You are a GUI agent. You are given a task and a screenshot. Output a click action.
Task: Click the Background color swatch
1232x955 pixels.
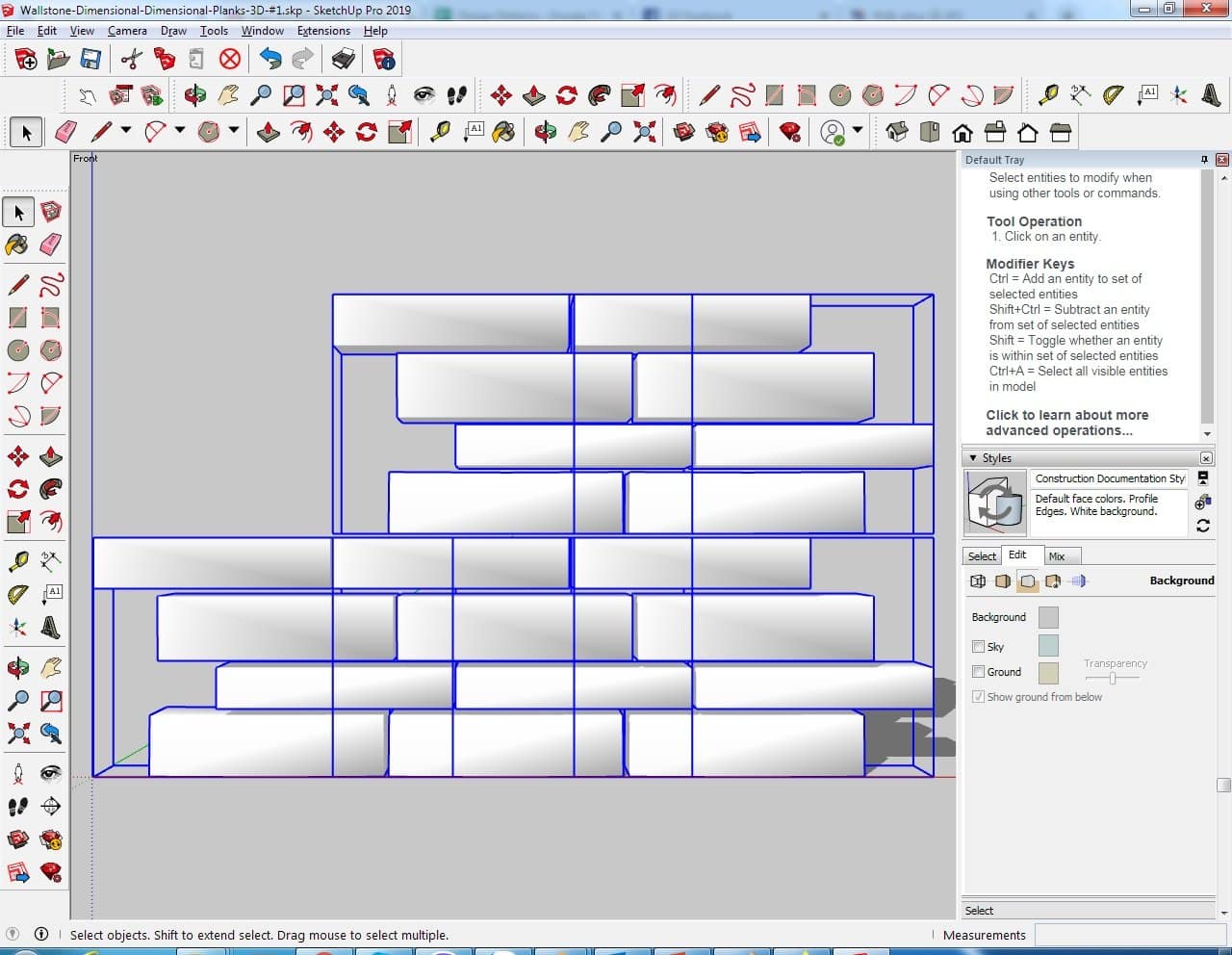pos(1048,617)
